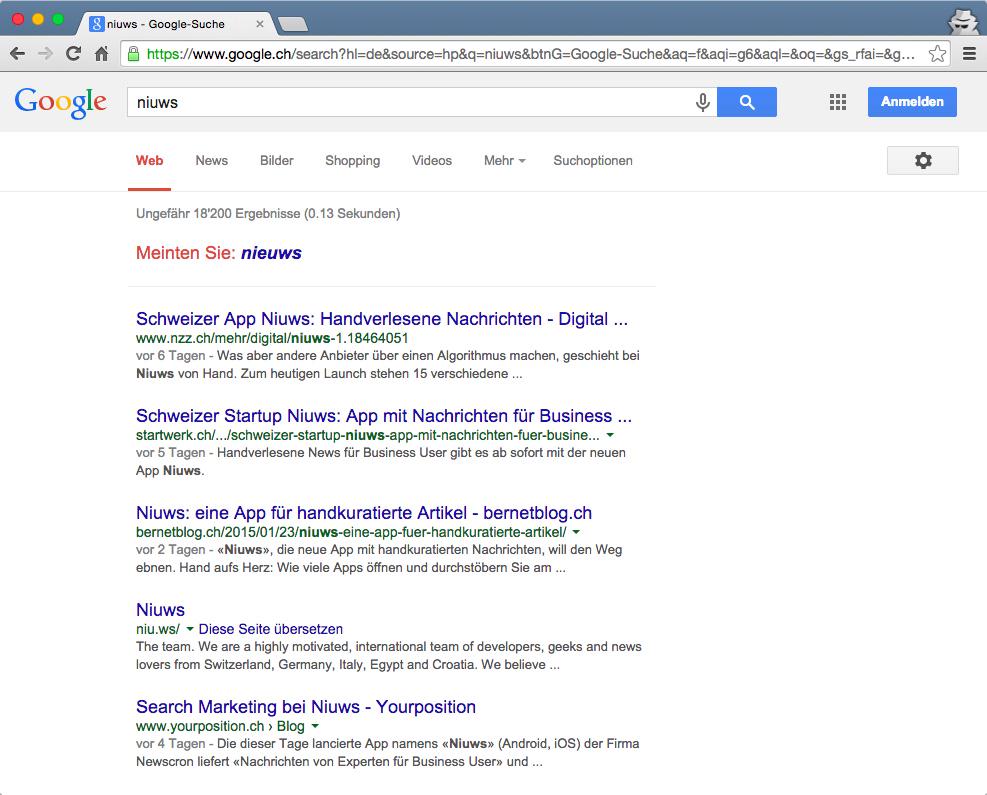Click the suggested spelling nieuws
This screenshot has height=795, width=987.
coord(271,253)
